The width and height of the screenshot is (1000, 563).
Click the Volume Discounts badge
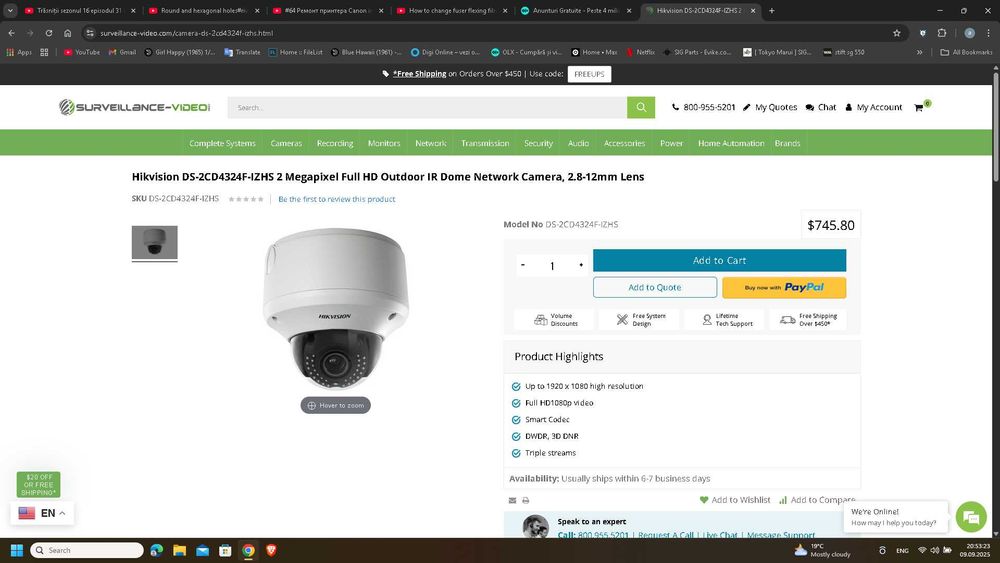[x=555, y=319]
